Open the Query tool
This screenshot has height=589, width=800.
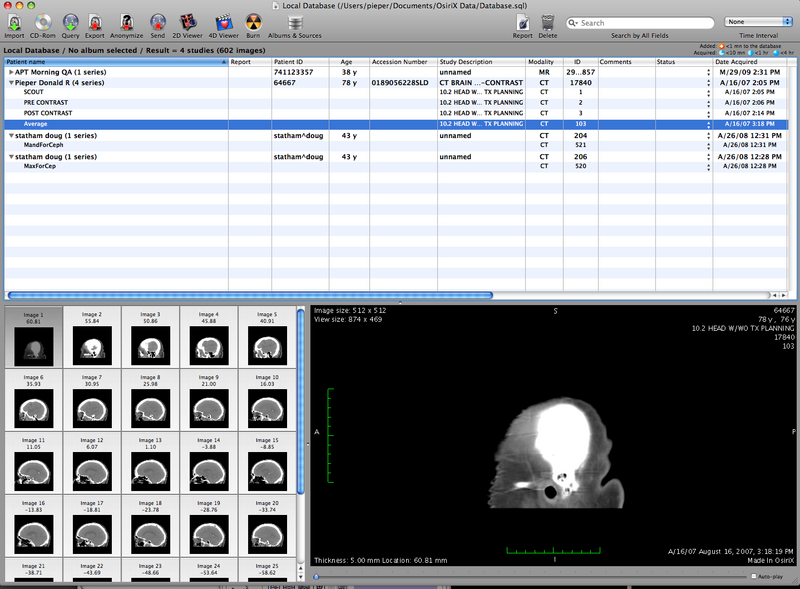point(71,22)
